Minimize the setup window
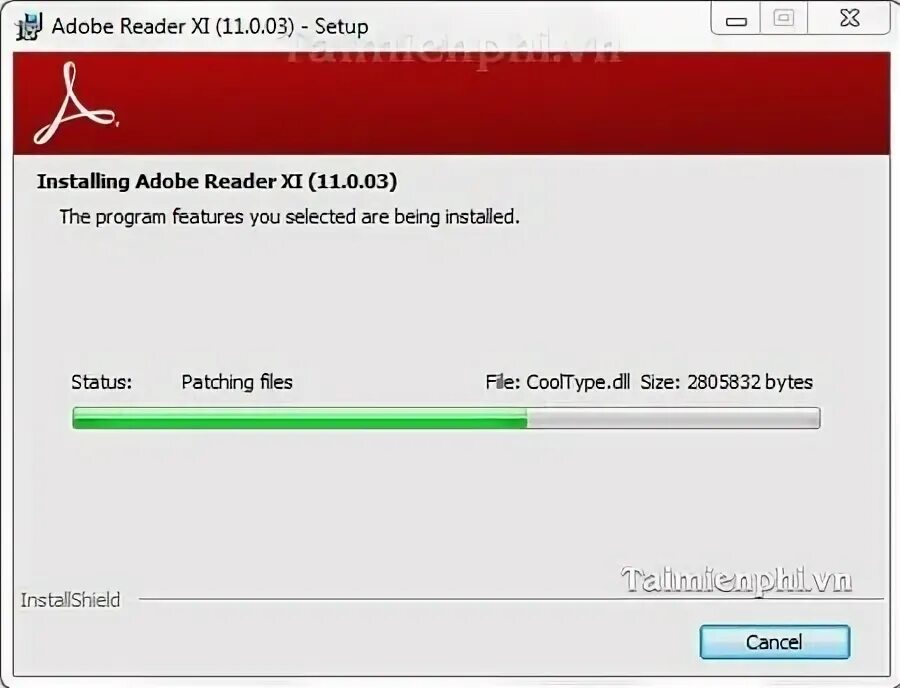Screen dimensions: 900x688 pos(736,21)
